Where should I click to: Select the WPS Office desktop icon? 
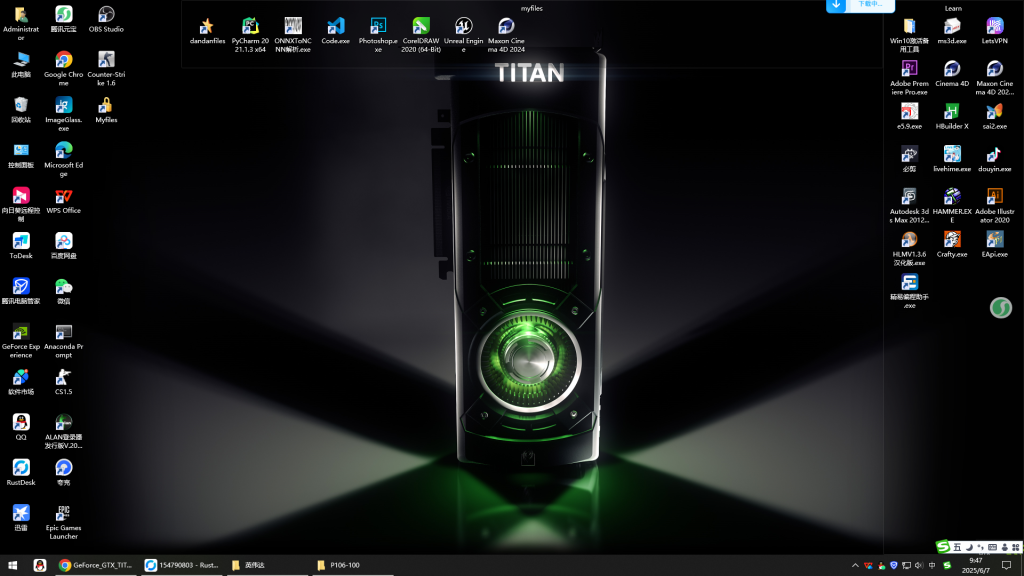(x=63, y=200)
